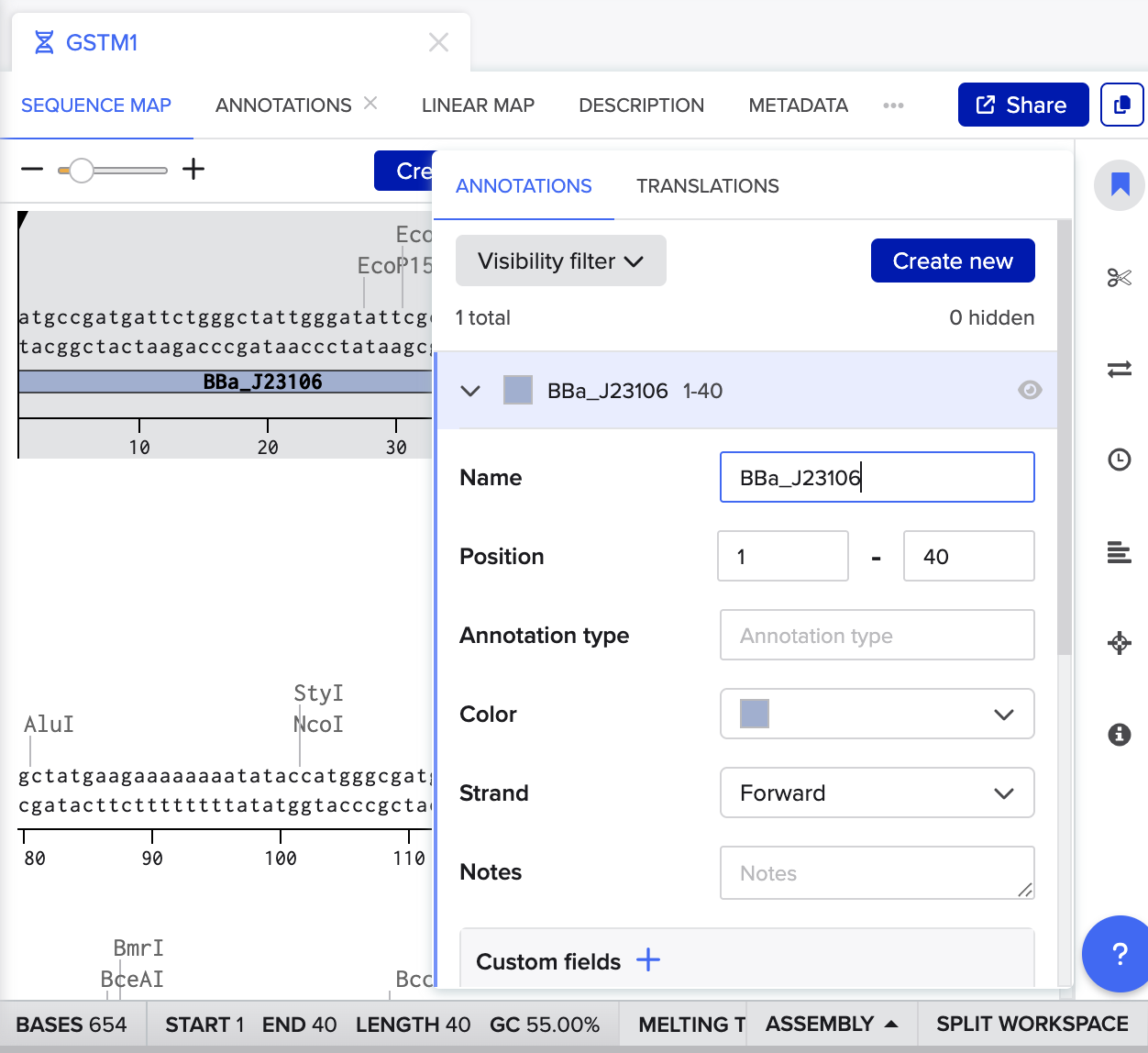The image size is (1148, 1053).
Task: Switch to the LINEAR MAP tab
Action: (x=478, y=105)
